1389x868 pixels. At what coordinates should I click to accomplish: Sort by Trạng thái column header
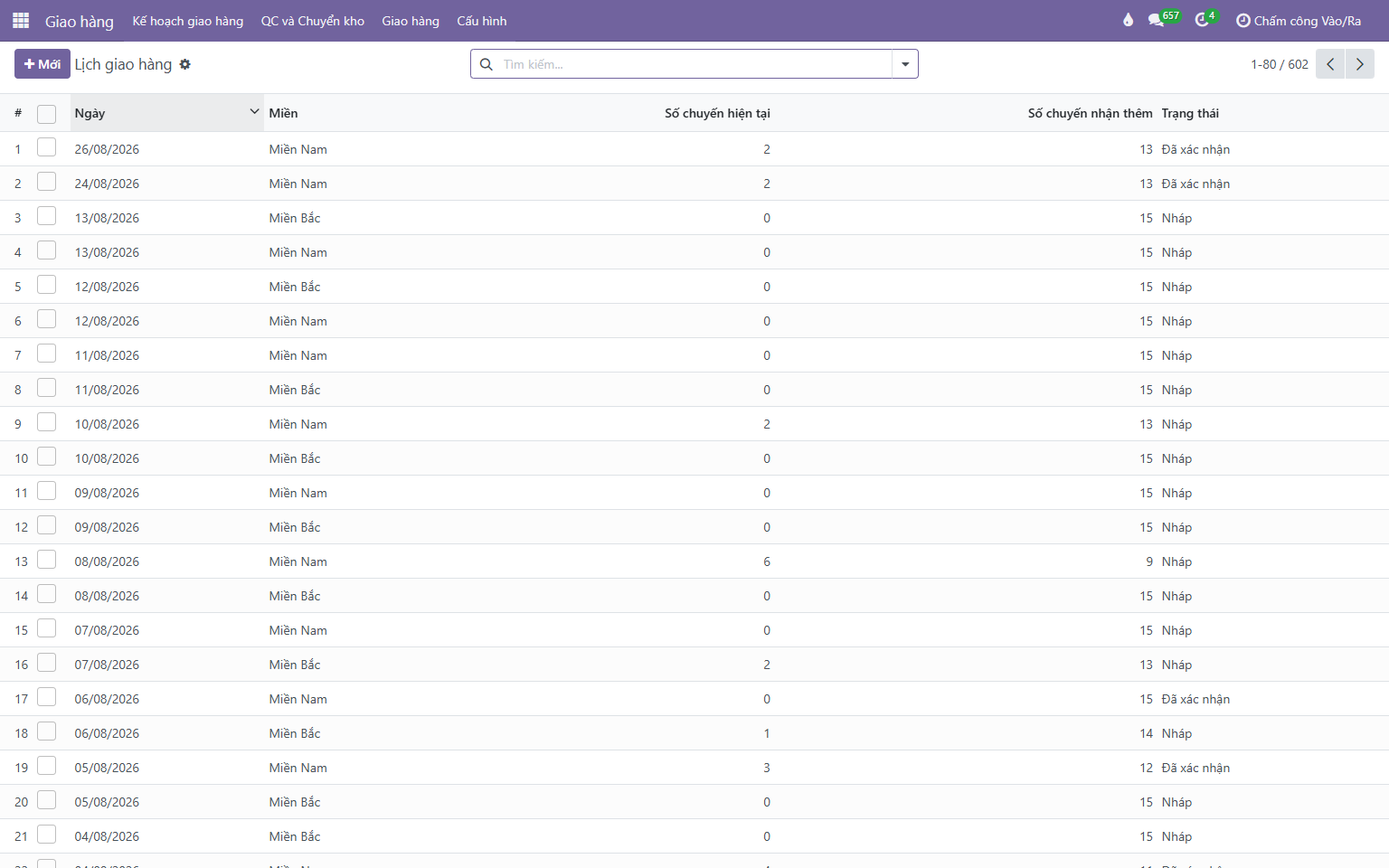(x=1190, y=113)
